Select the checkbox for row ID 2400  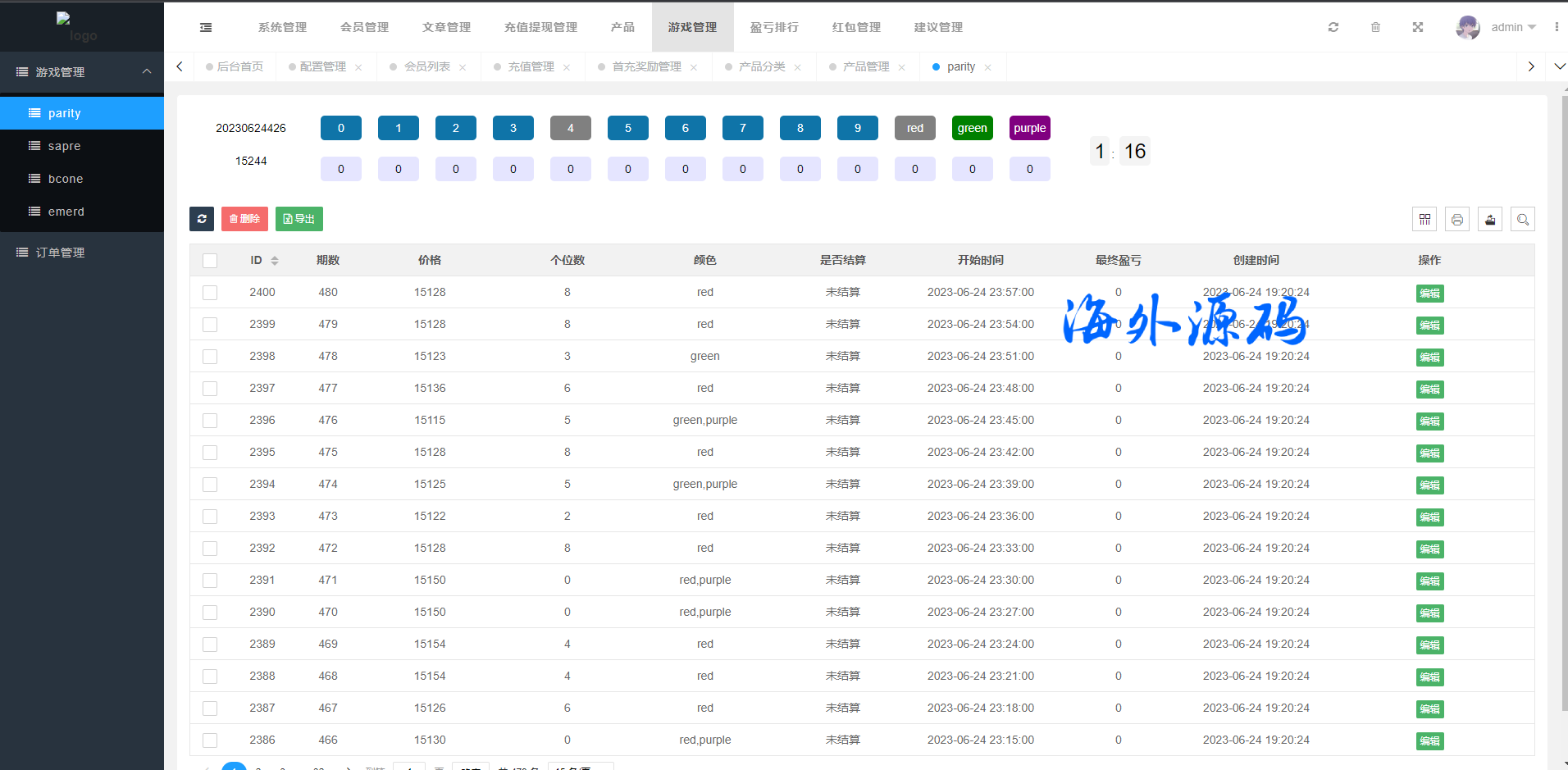(x=210, y=293)
